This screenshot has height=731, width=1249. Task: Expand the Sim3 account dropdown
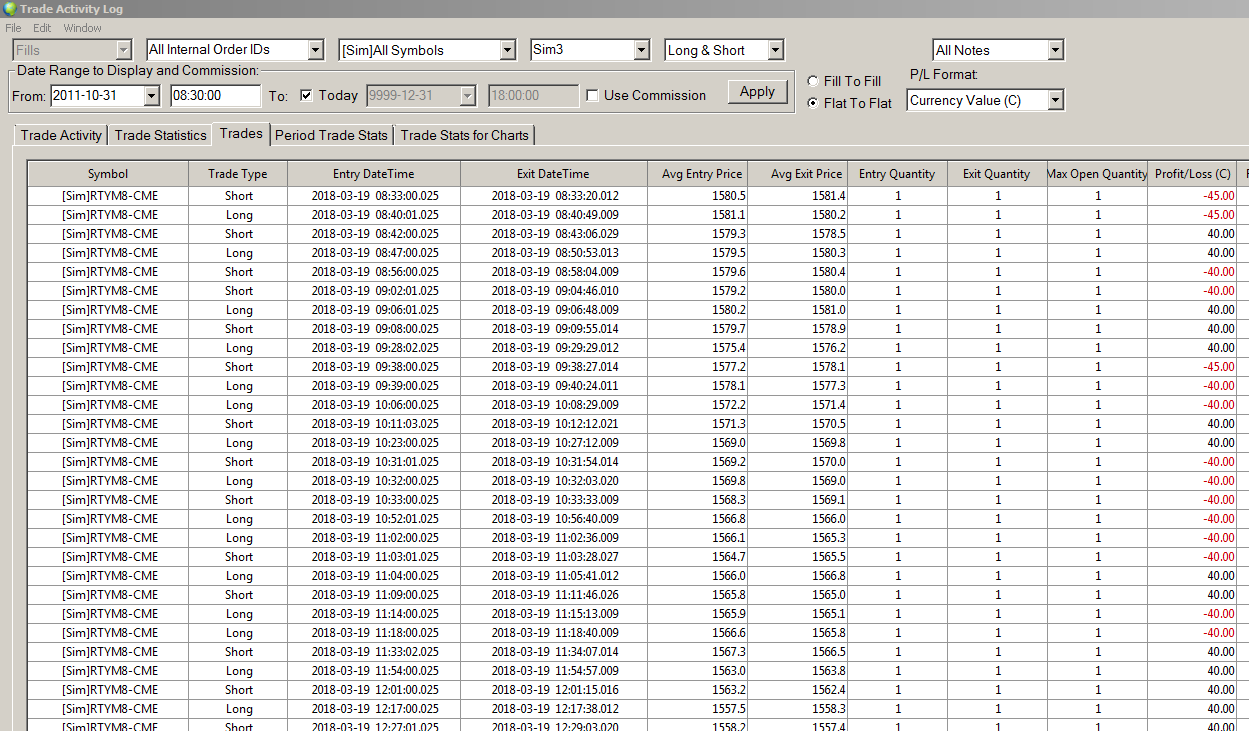click(x=641, y=50)
